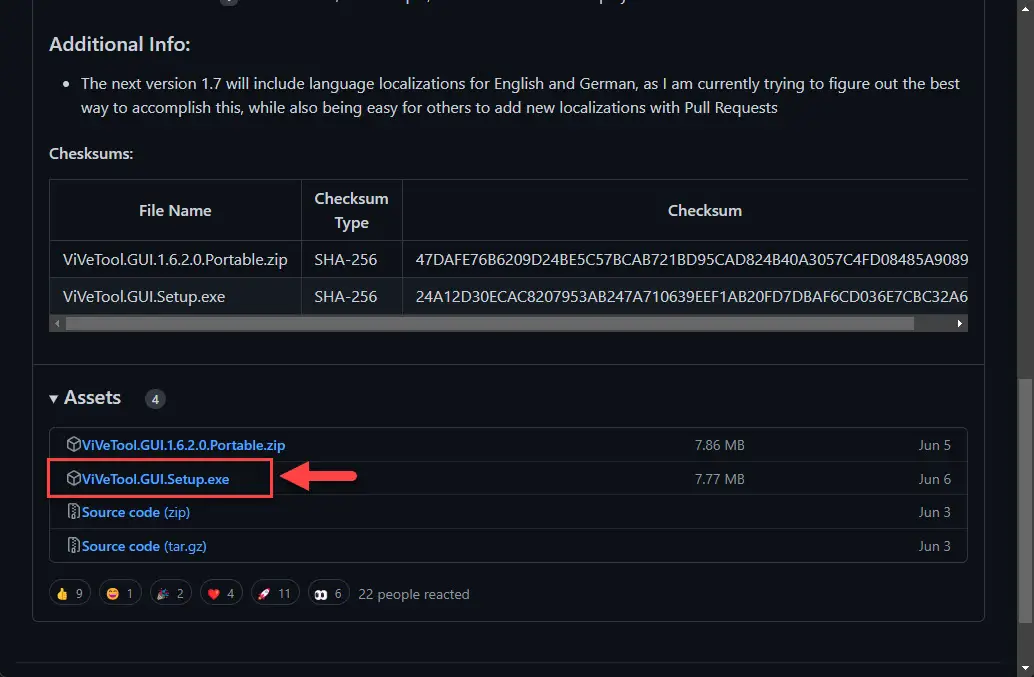
Task: Click the checksum table's right scroll arrow
Action: pyautogui.click(x=959, y=324)
